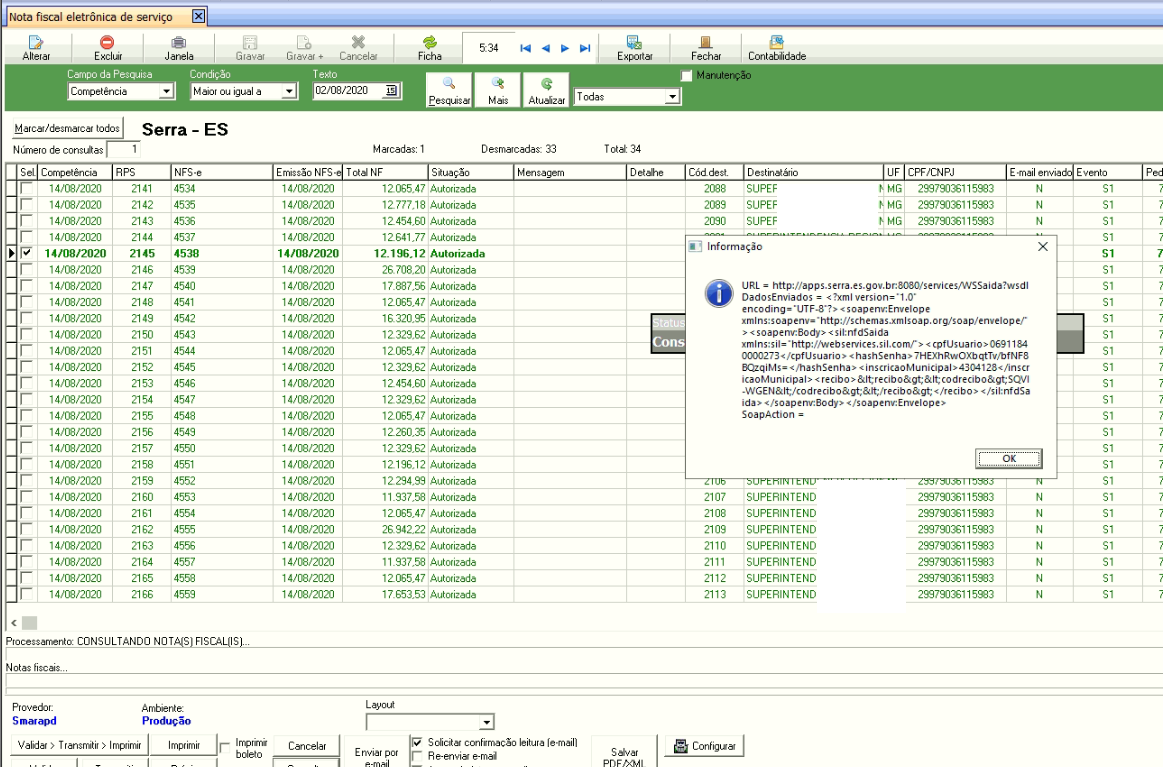Click the Marcar/desmarcar todos button
Screen dimensions: 1163x767
coord(67,129)
